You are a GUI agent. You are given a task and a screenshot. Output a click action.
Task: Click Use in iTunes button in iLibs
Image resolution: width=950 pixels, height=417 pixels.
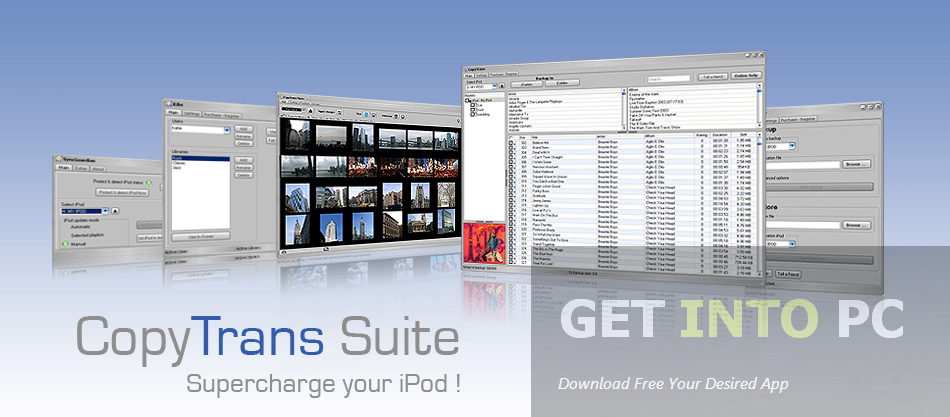(x=201, y=236)
